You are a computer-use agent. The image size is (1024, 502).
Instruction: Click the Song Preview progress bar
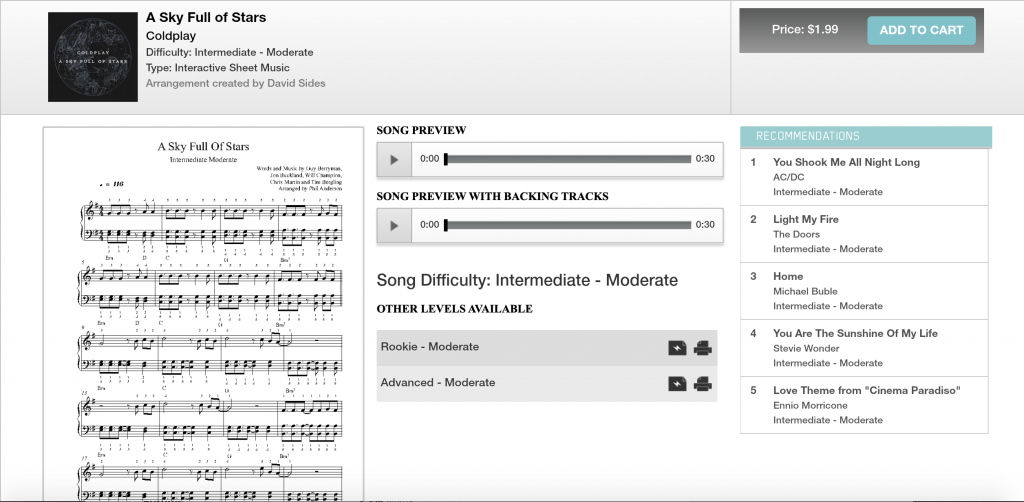click(568, 159)
